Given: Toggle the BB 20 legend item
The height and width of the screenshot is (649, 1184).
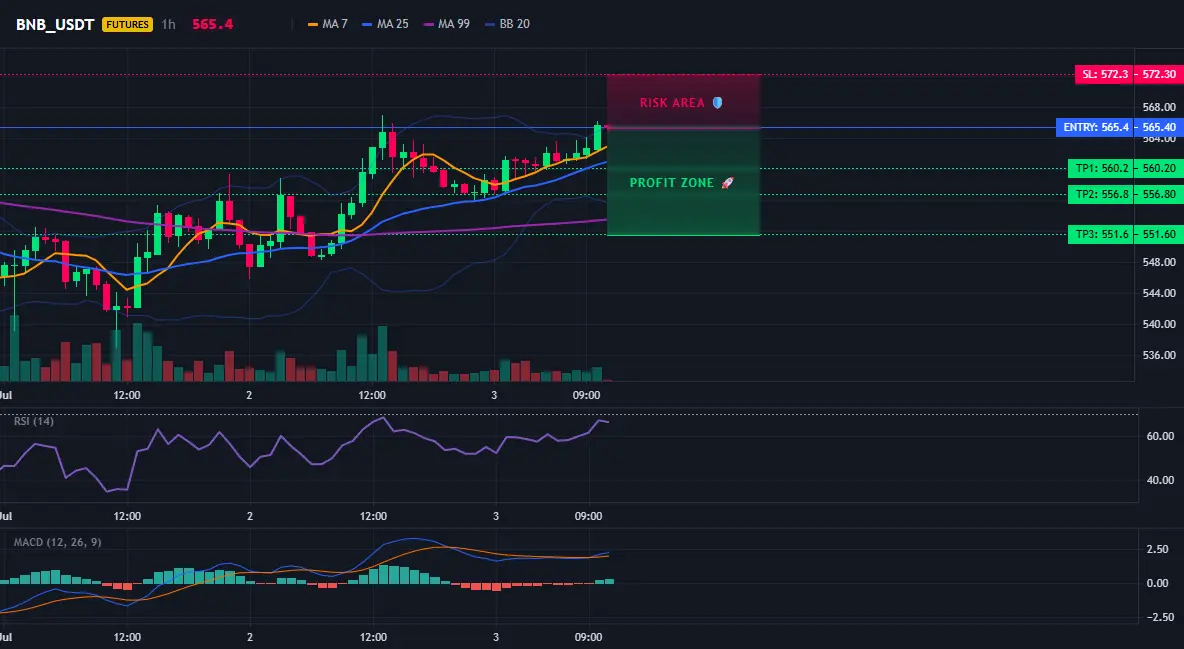Looking at the screenshot, I should (507, 24).
